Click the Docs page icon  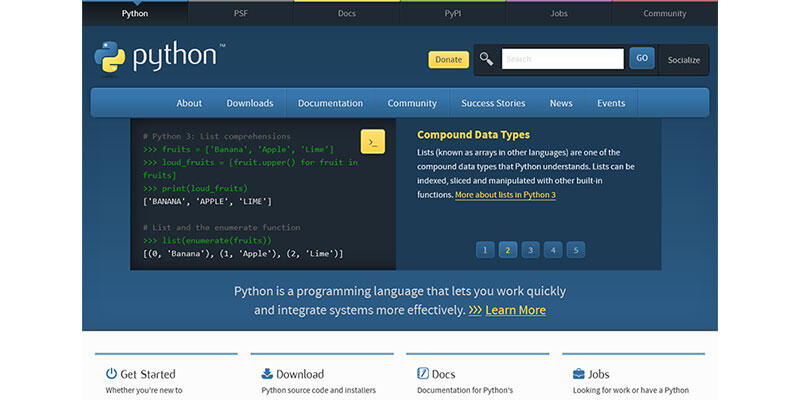coord(422,373)
